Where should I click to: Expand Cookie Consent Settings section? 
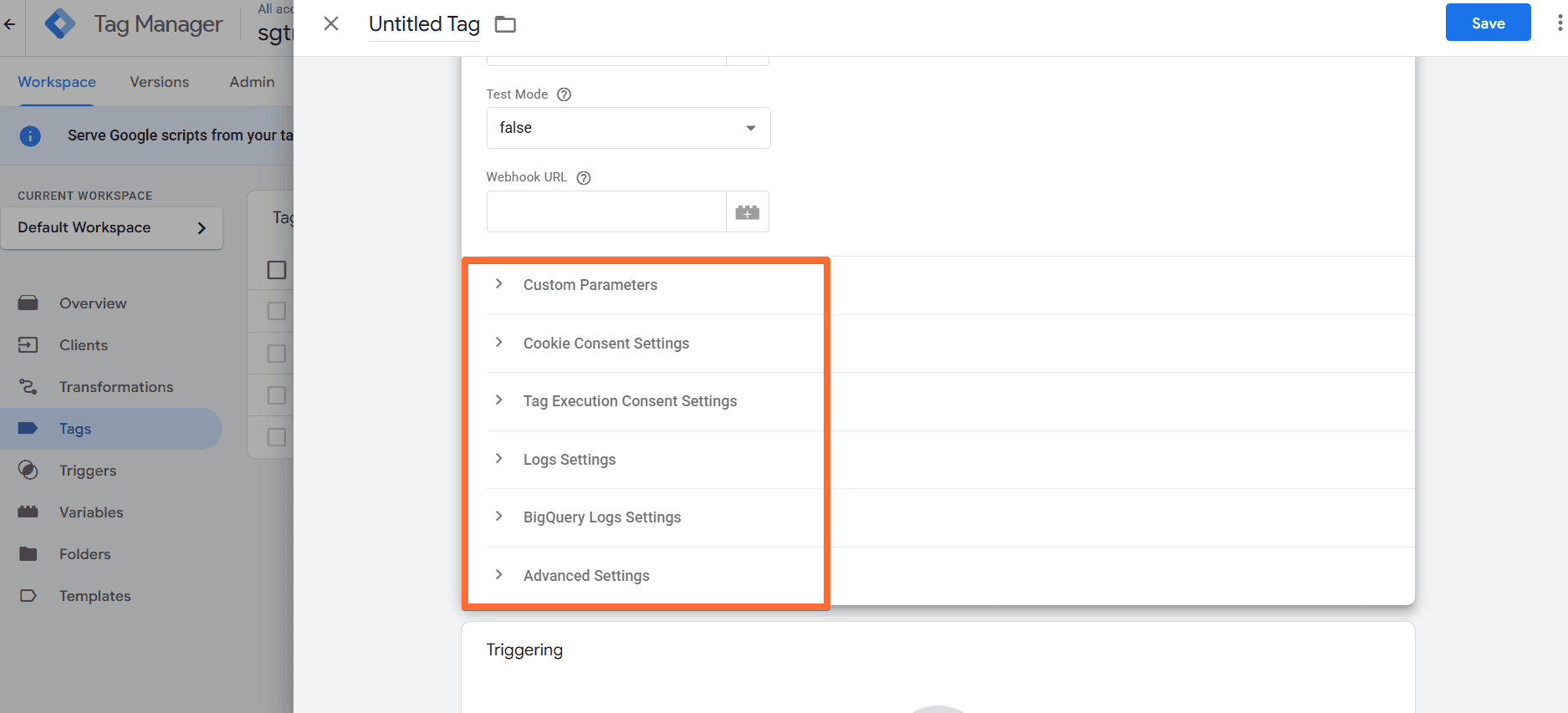click(605, 344)
